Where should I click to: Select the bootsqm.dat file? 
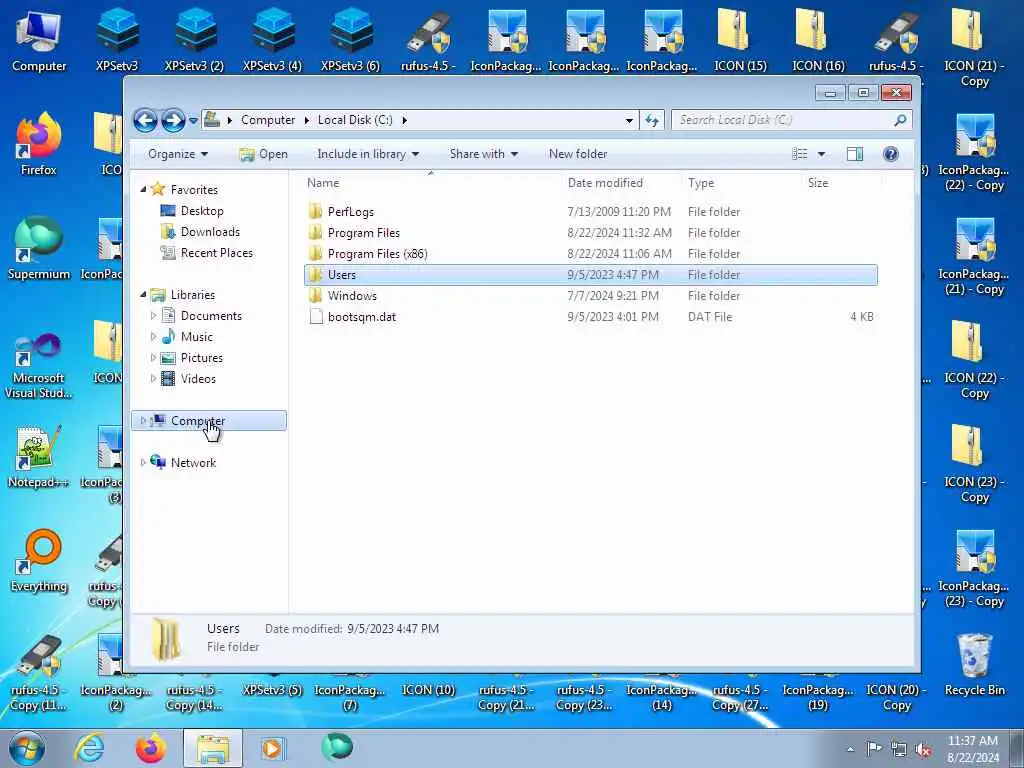(590, 317)
